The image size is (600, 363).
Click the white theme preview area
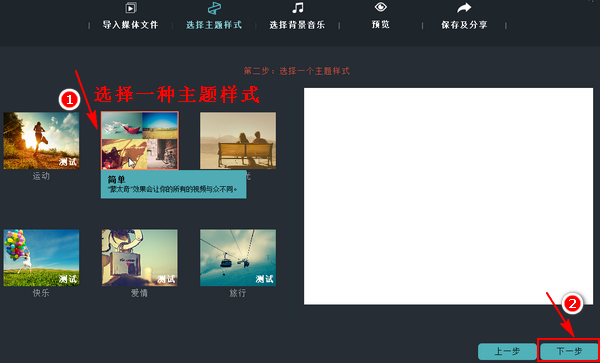pyautogui.click(x=448, y=196)
